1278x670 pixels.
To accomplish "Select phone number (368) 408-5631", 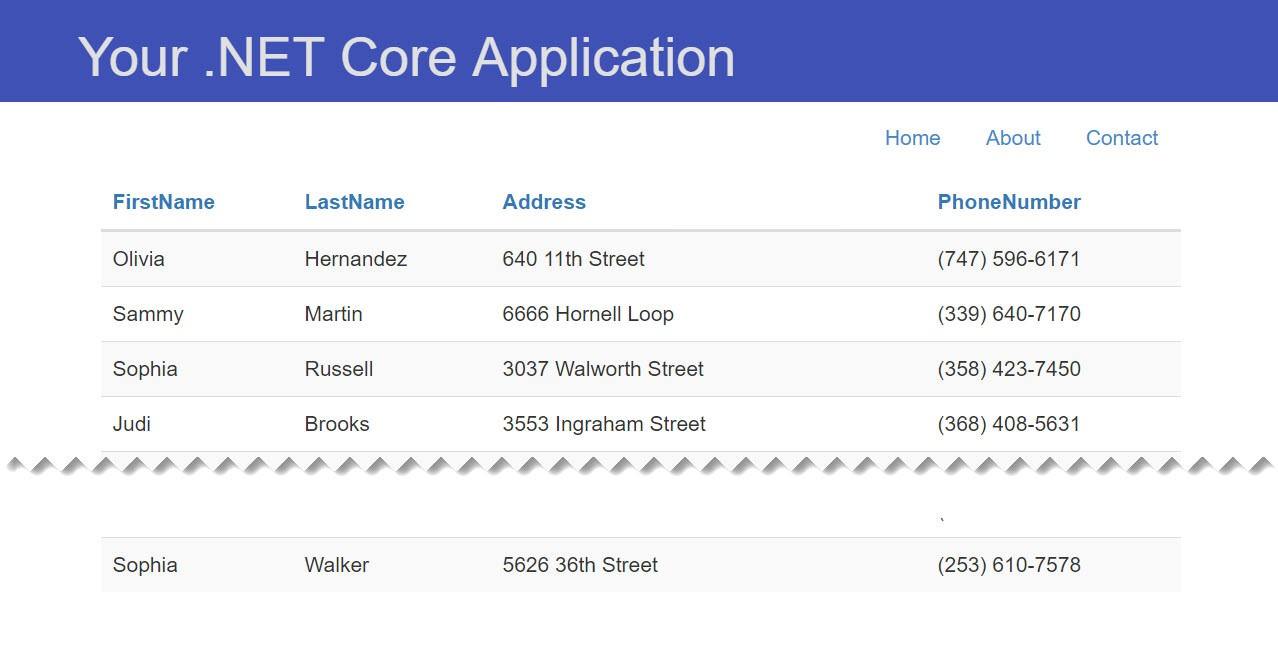I will click(x=1009, y=424).
